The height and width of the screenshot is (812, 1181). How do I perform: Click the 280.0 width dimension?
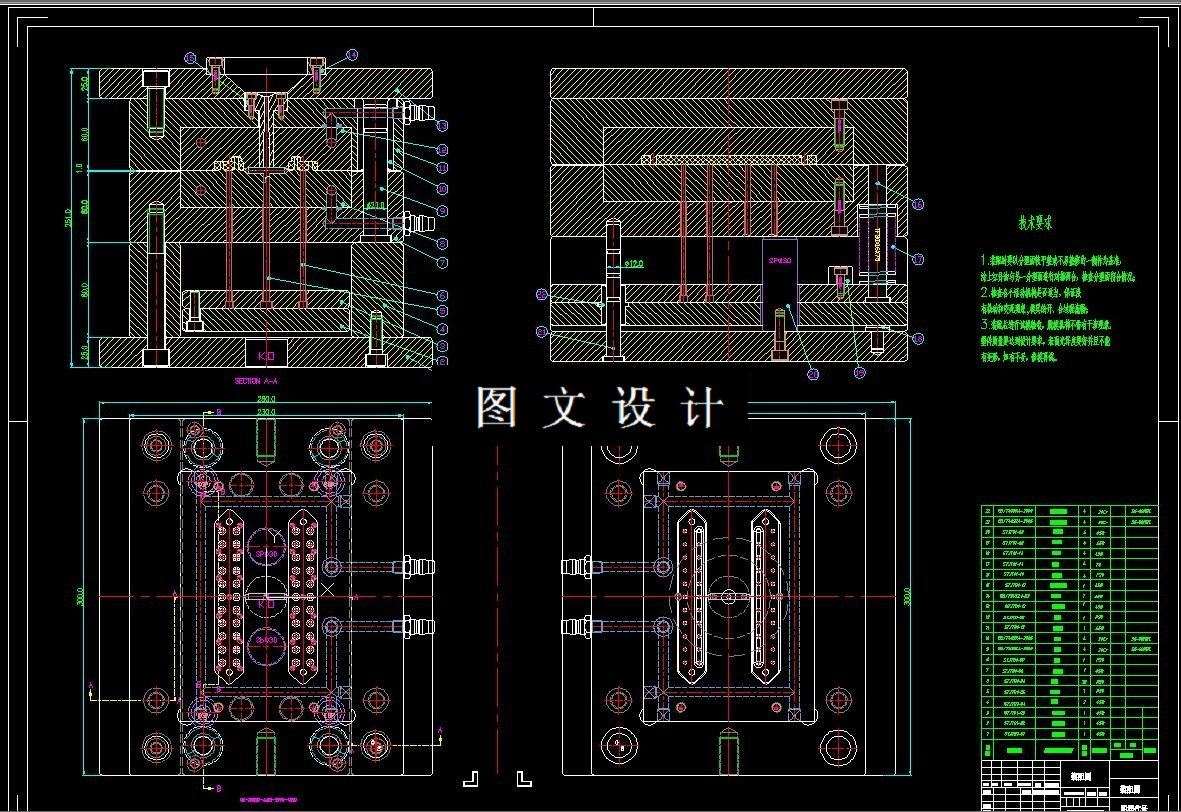coord(267,399)
